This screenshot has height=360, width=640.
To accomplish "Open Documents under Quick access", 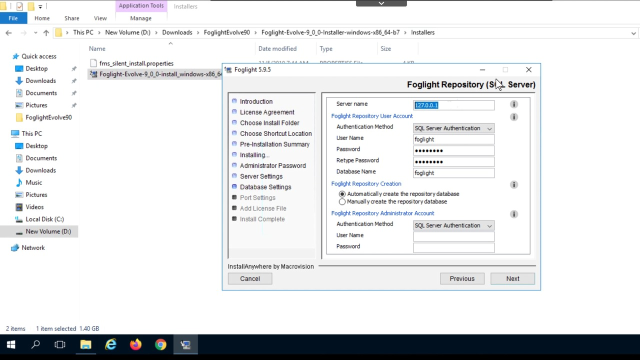I will (x=41, y=93).
